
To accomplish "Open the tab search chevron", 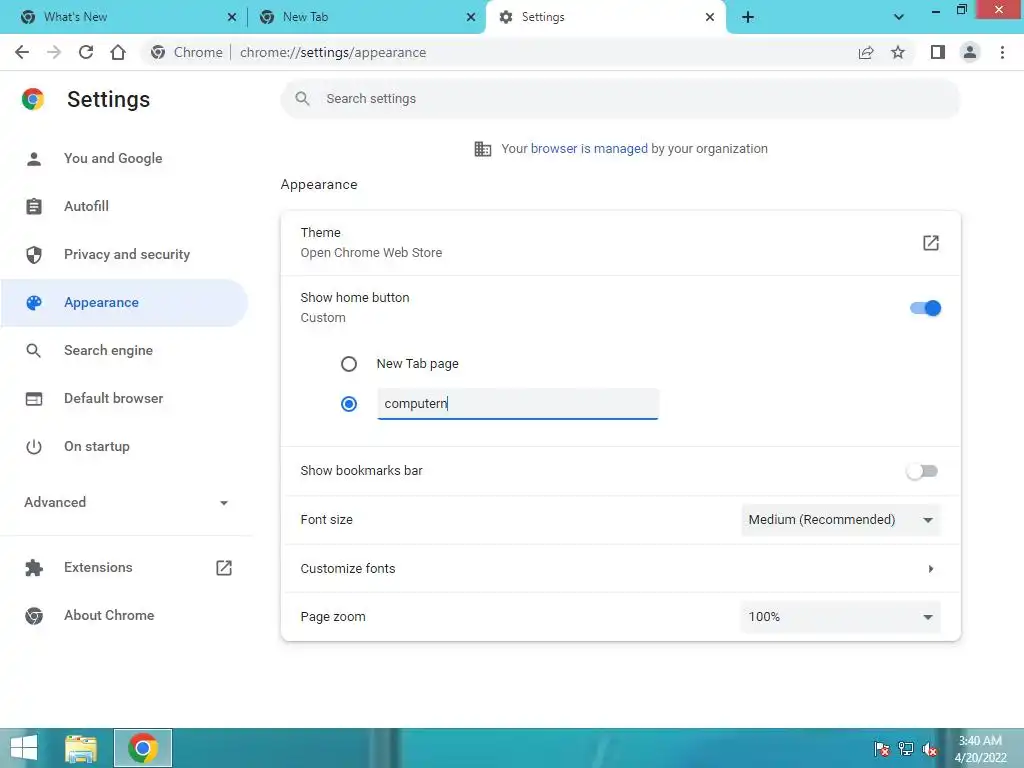I will pos(899,17).
